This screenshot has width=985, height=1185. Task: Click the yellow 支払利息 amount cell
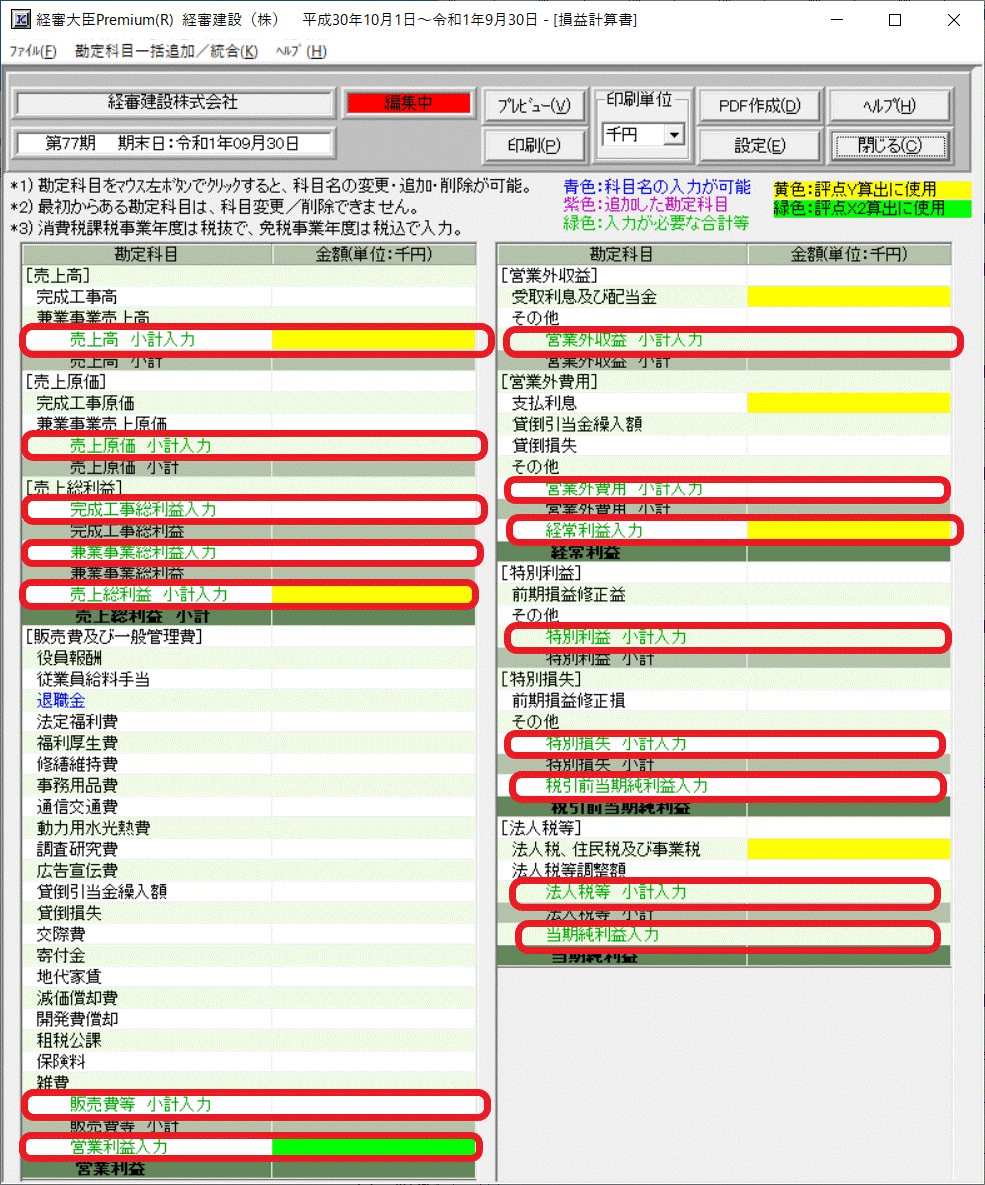coord(848,403)
